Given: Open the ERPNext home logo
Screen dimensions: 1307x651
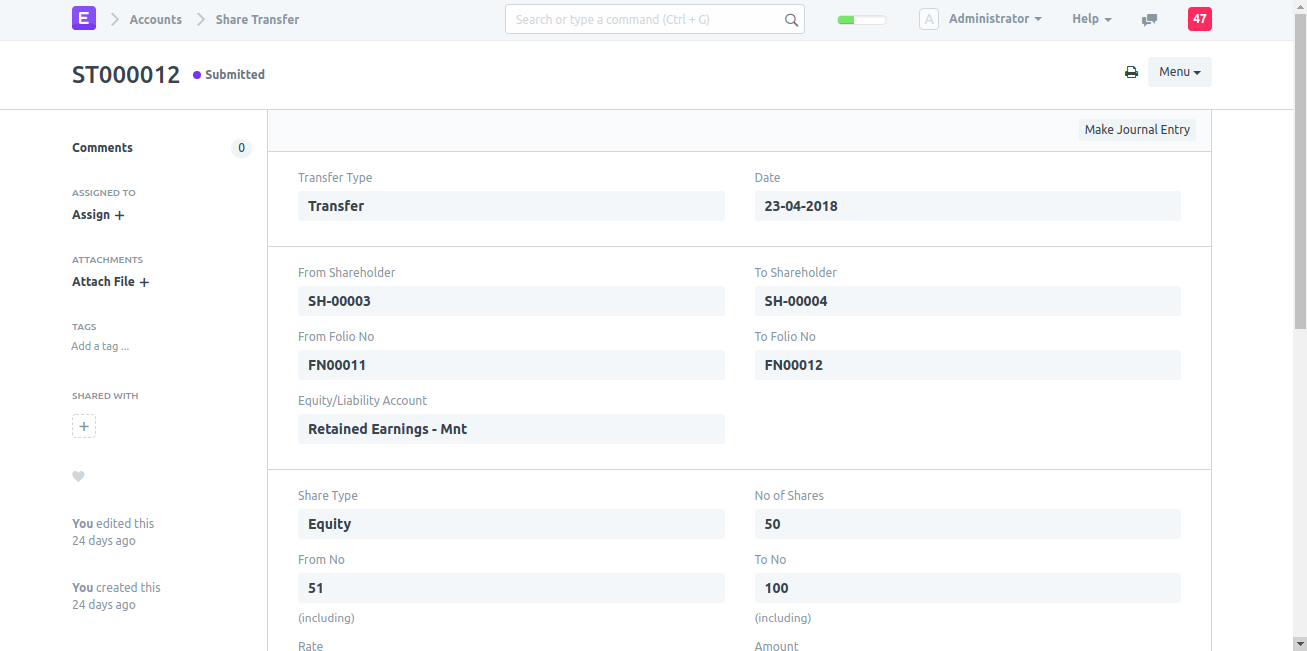Looking at the screenshot, I should [x=84, y=18].
